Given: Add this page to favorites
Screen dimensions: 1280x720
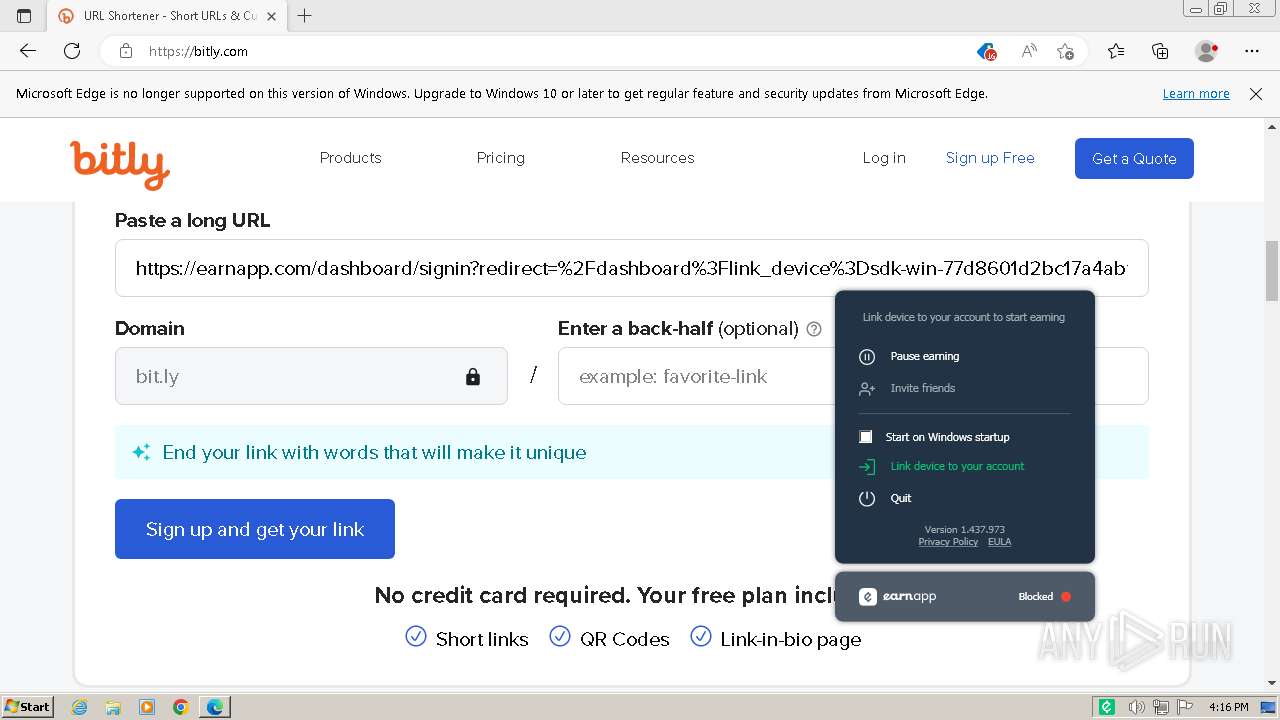Looking at the screenshot, I should click(1066, 51).
